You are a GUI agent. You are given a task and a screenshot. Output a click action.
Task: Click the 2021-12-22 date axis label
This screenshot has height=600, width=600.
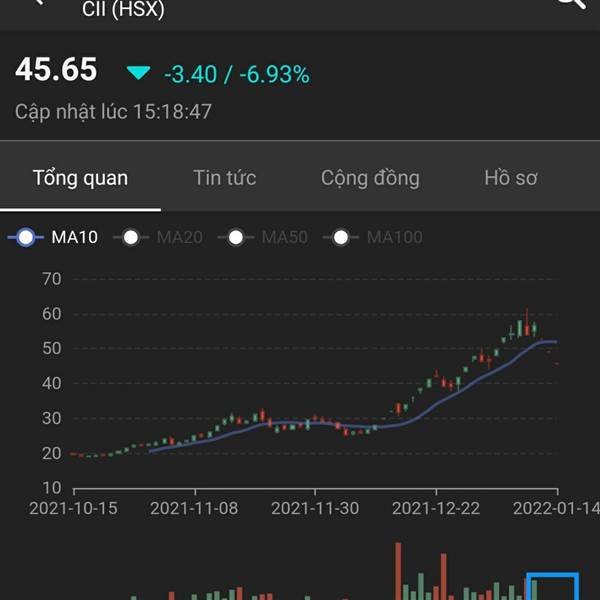(436, 509)
